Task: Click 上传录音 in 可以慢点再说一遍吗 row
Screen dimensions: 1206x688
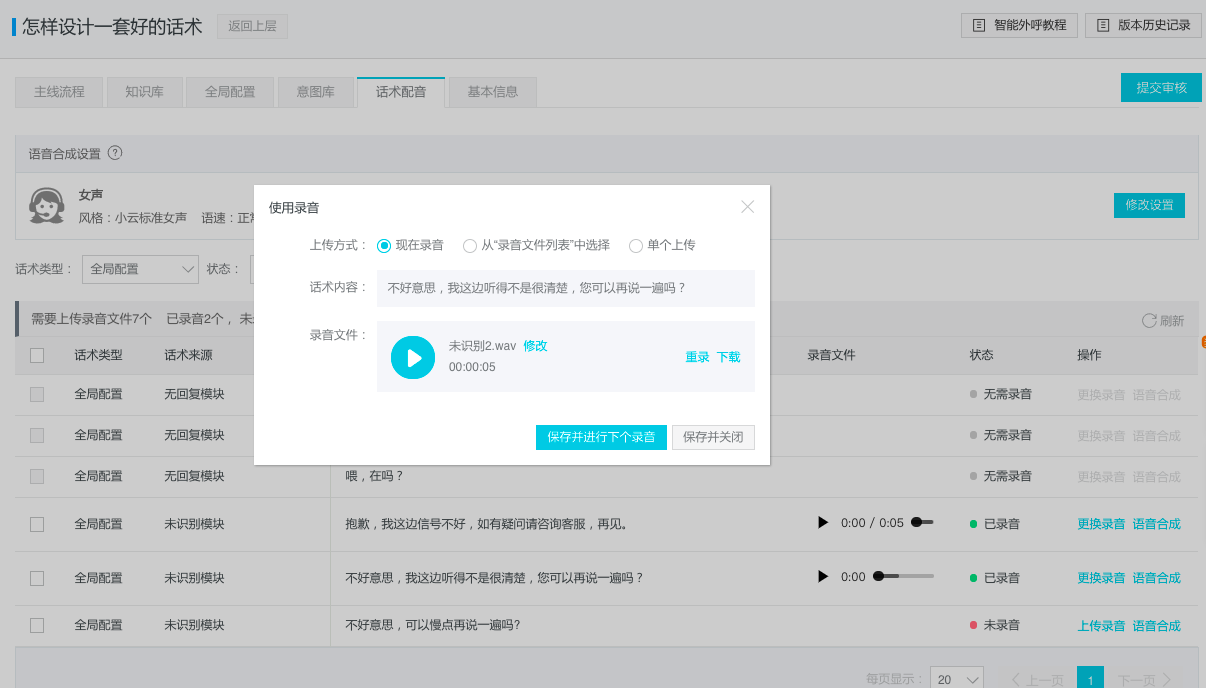Action: 1101,626
